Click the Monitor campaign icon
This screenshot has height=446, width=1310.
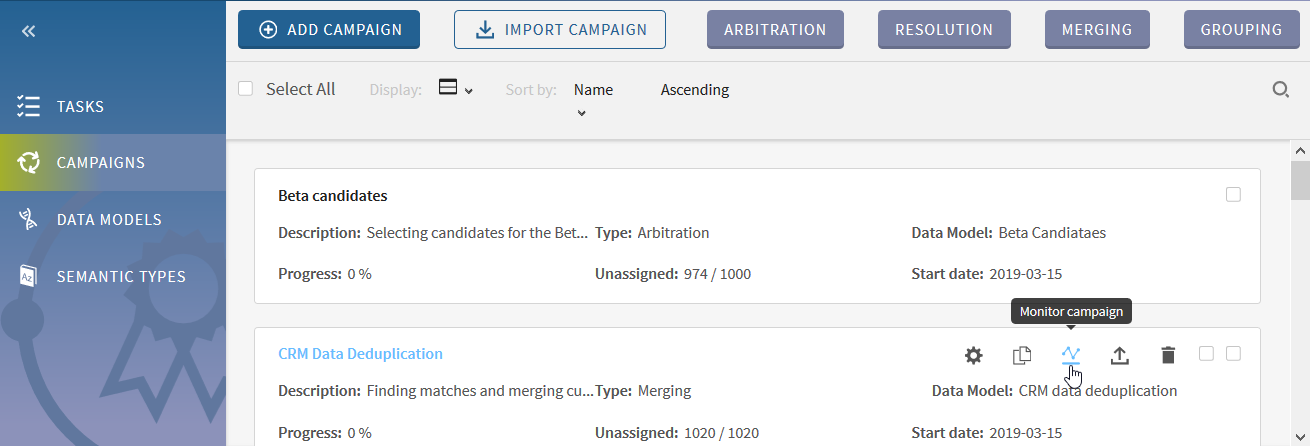pos(1071,354)
